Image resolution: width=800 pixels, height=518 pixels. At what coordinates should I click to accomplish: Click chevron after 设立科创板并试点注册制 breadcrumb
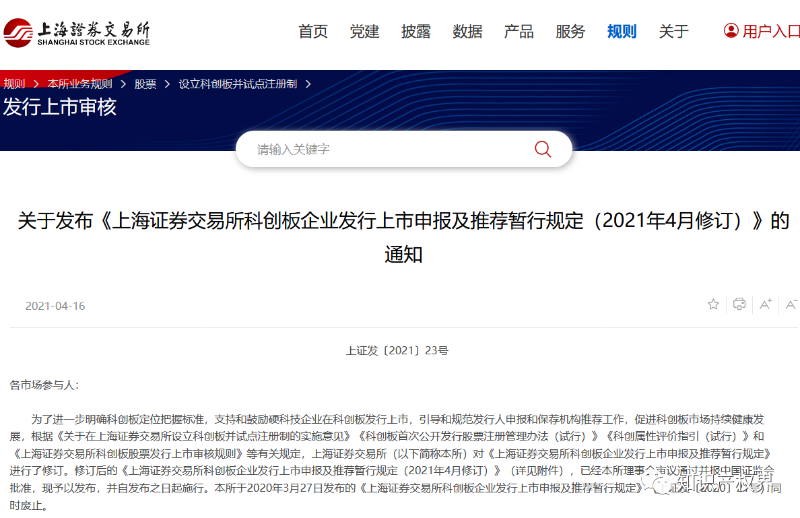tap(308, 84)
